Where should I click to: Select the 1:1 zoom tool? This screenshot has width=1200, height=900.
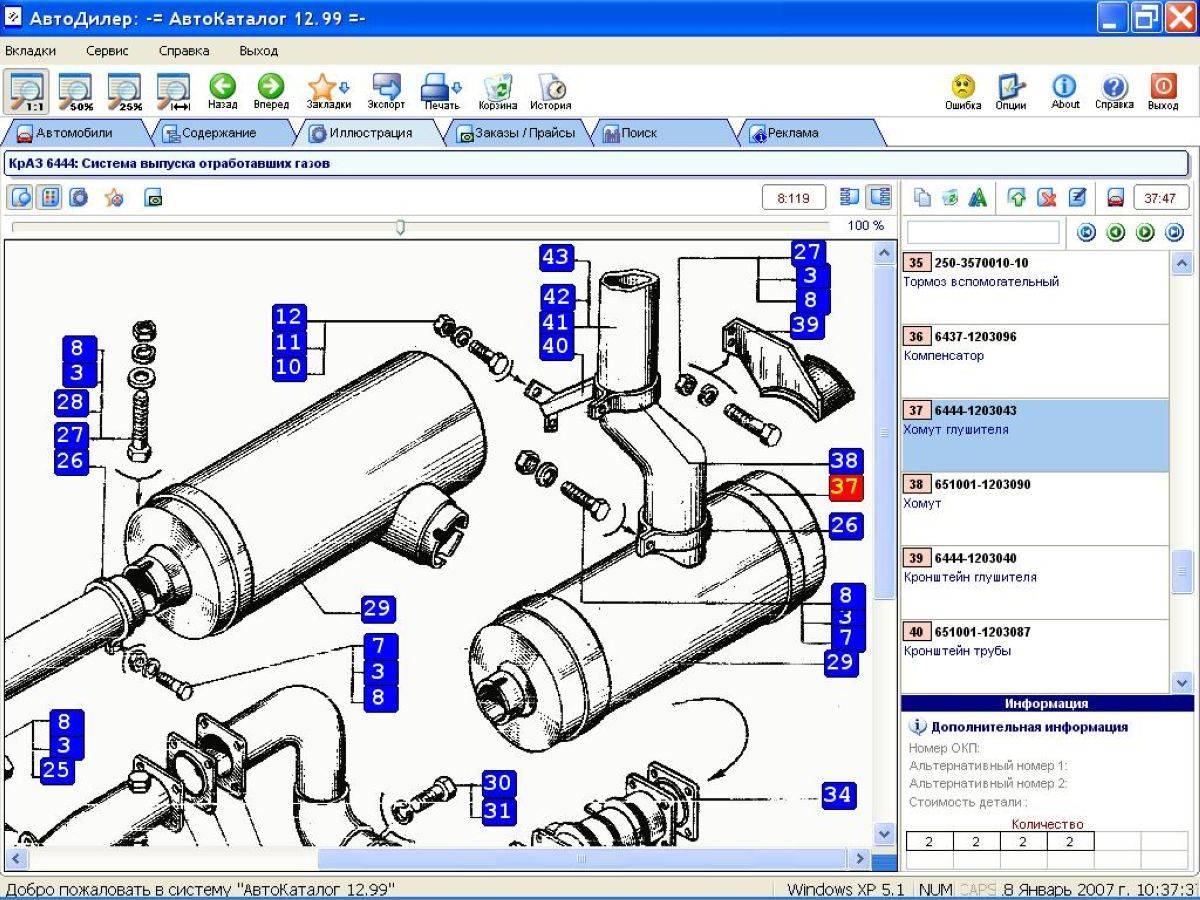click(x=27, y=91)
